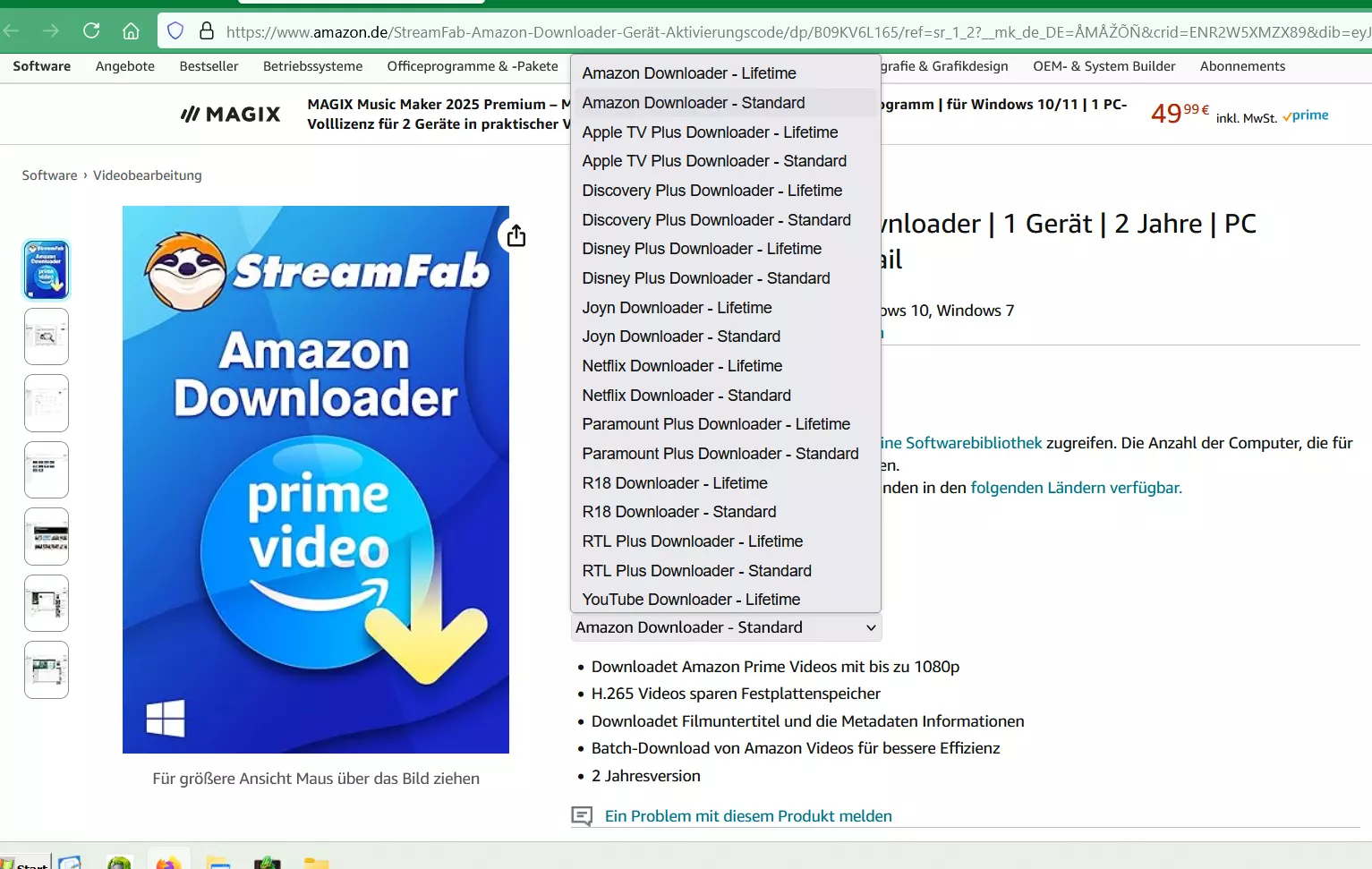The image size is (1372, 869).
Task: Collapse the edition select box showing Amazon Downloader - Standard
Action: 726,627
